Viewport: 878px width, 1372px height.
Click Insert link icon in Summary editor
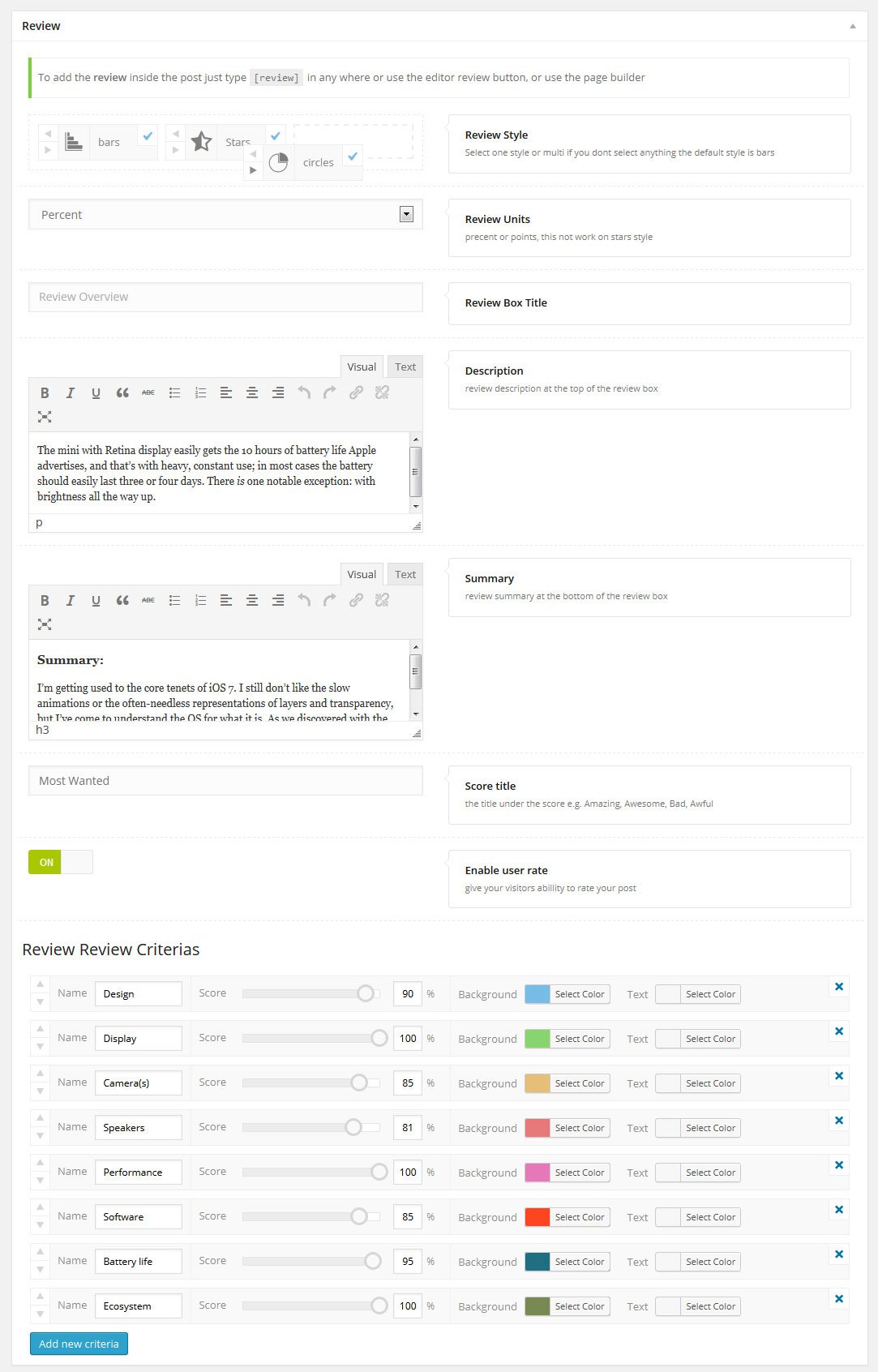(356, 601)
